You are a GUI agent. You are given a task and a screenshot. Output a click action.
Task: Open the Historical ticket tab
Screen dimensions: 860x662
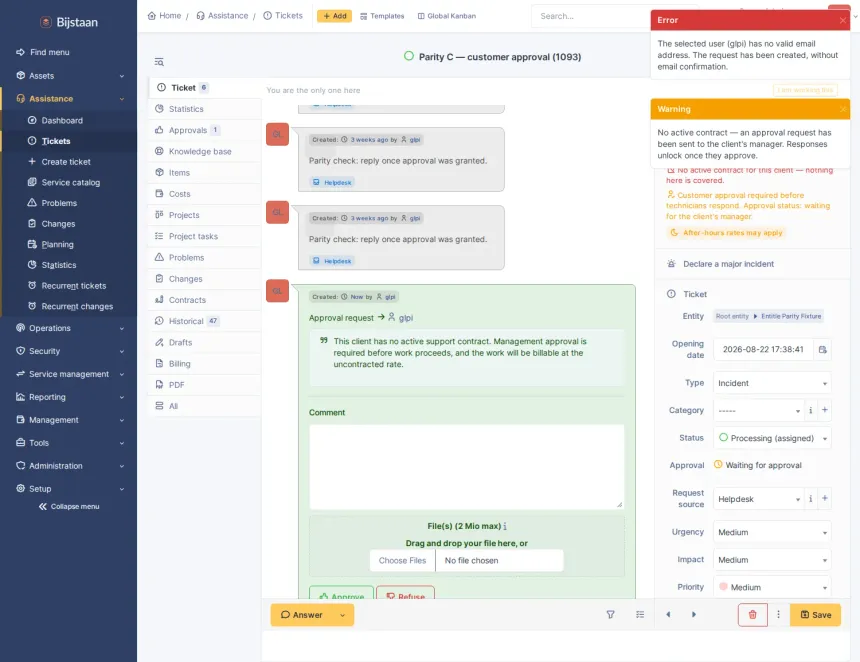204,321
